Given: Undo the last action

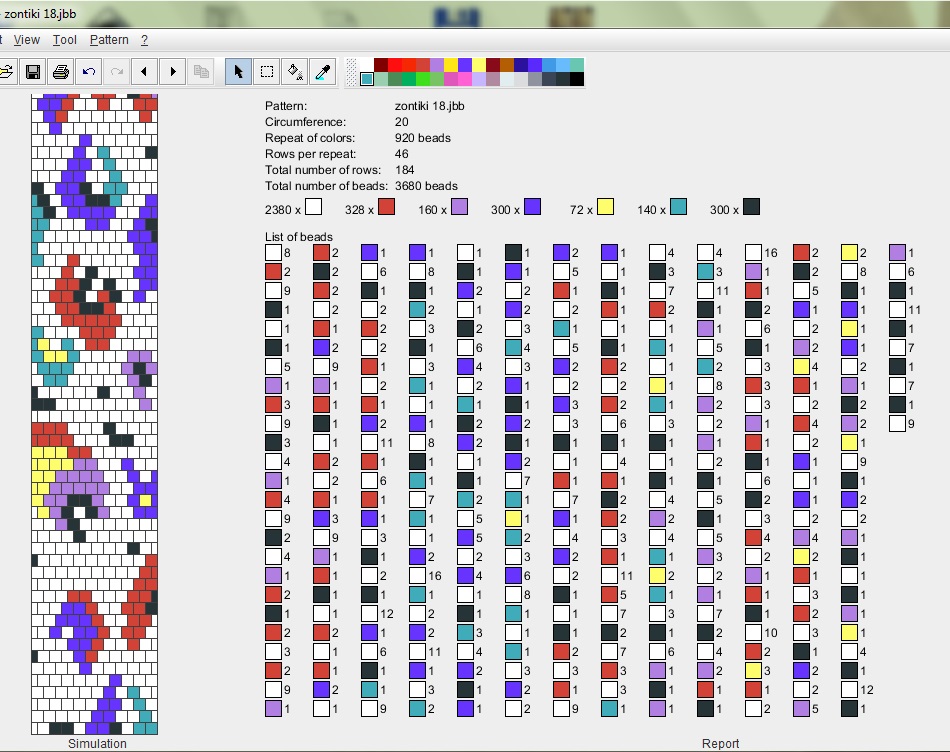Looking at the screenshot, I should tap(89, 71).
